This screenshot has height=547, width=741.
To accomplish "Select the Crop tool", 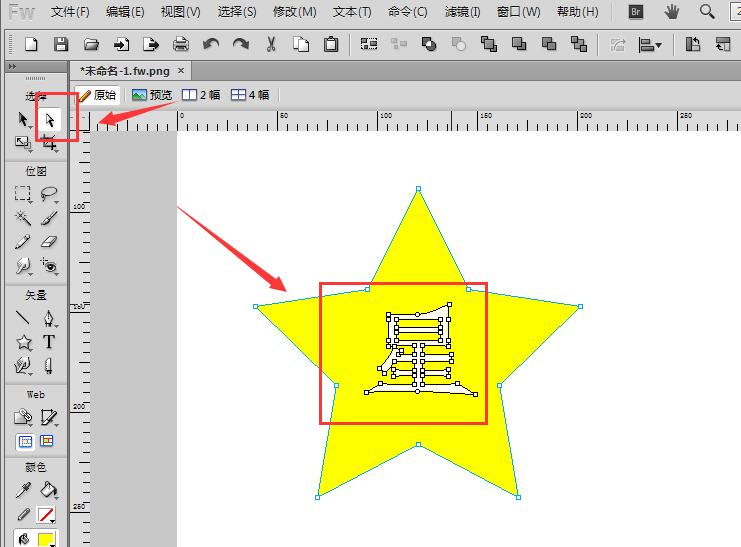I will (x=49, y=143).
